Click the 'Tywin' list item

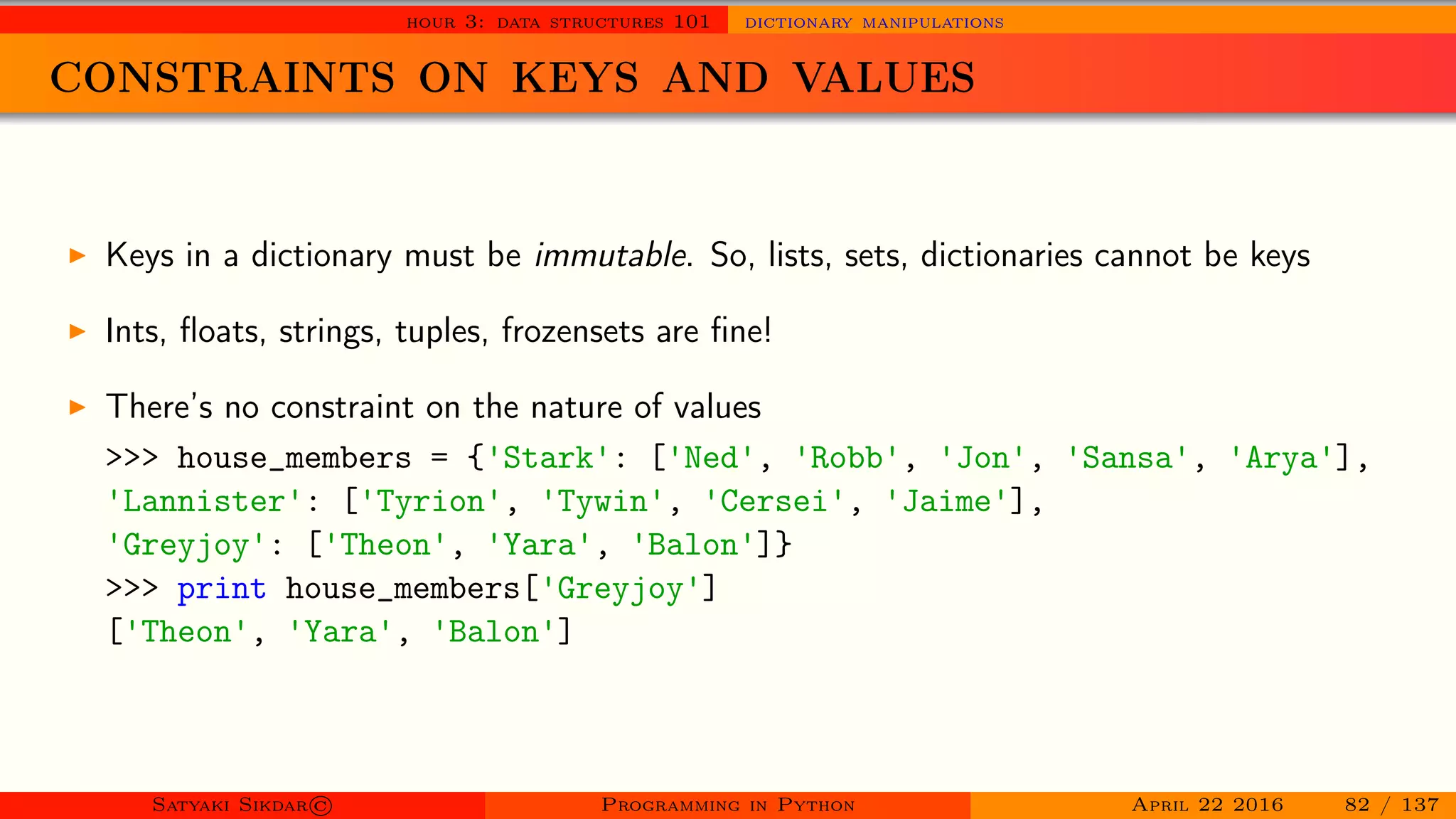(x=602, y=502)
